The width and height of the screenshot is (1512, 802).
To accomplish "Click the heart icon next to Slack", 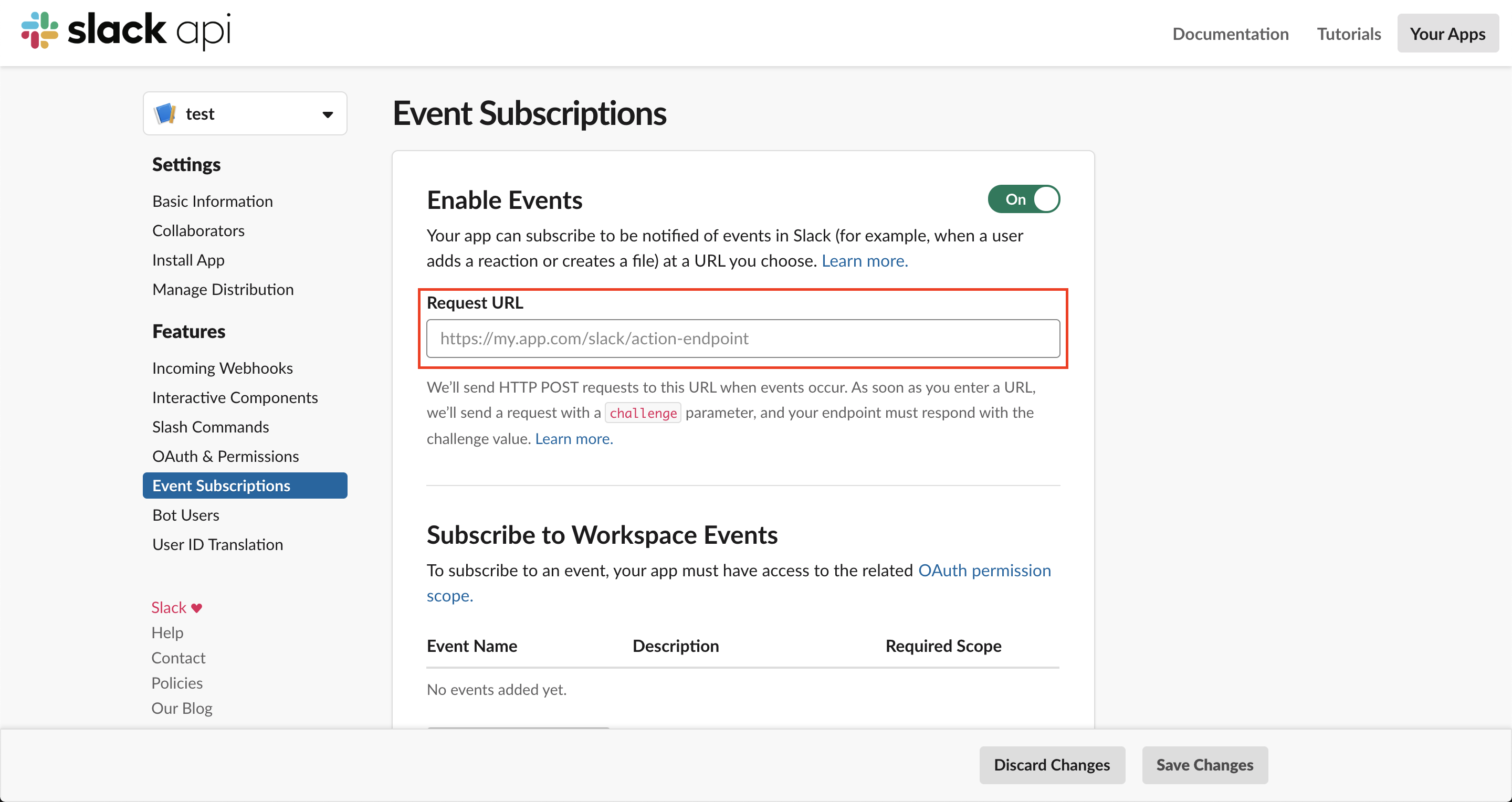I will click(x=196, y=607).
